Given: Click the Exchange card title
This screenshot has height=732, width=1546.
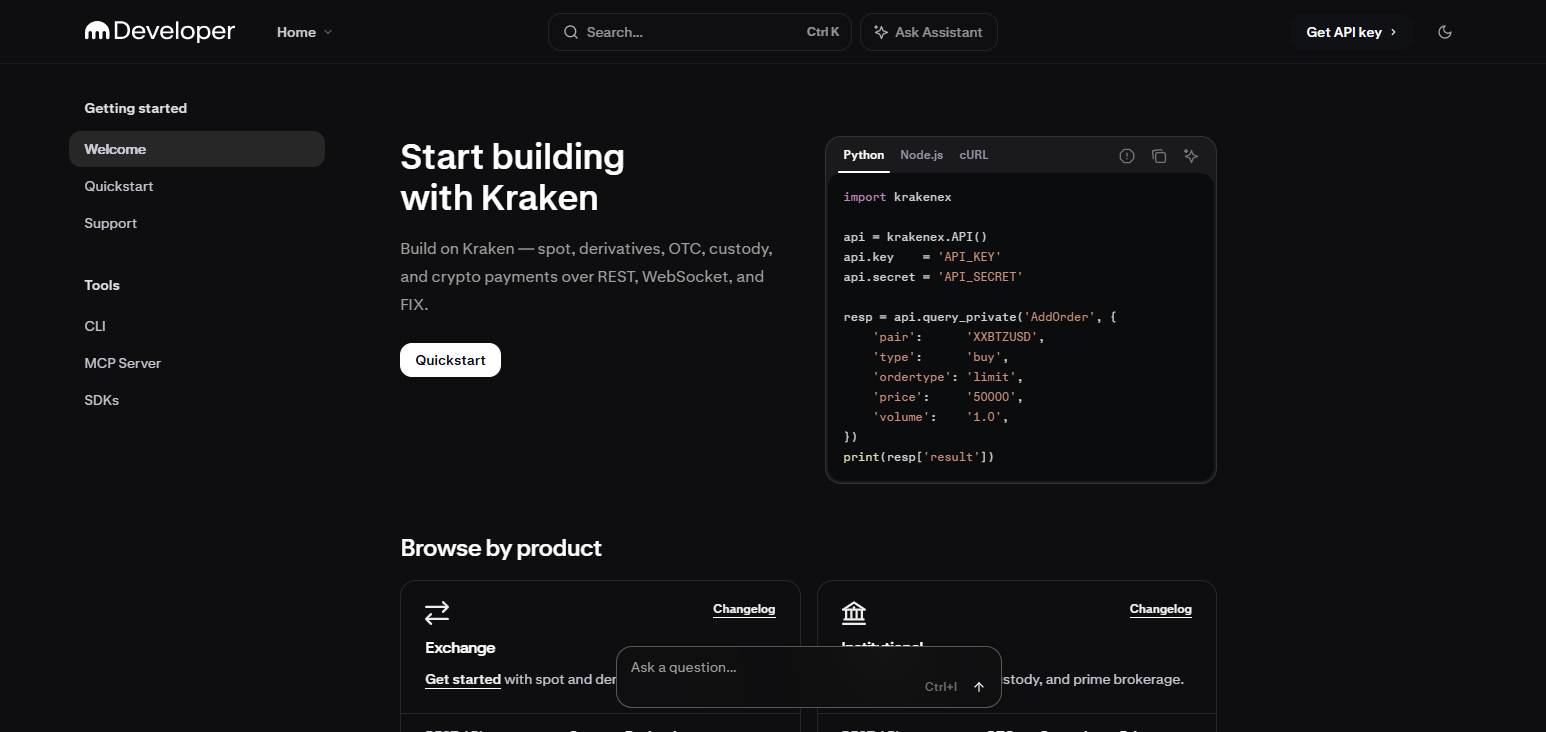Looking at the screenshot, I should (460, 648).
